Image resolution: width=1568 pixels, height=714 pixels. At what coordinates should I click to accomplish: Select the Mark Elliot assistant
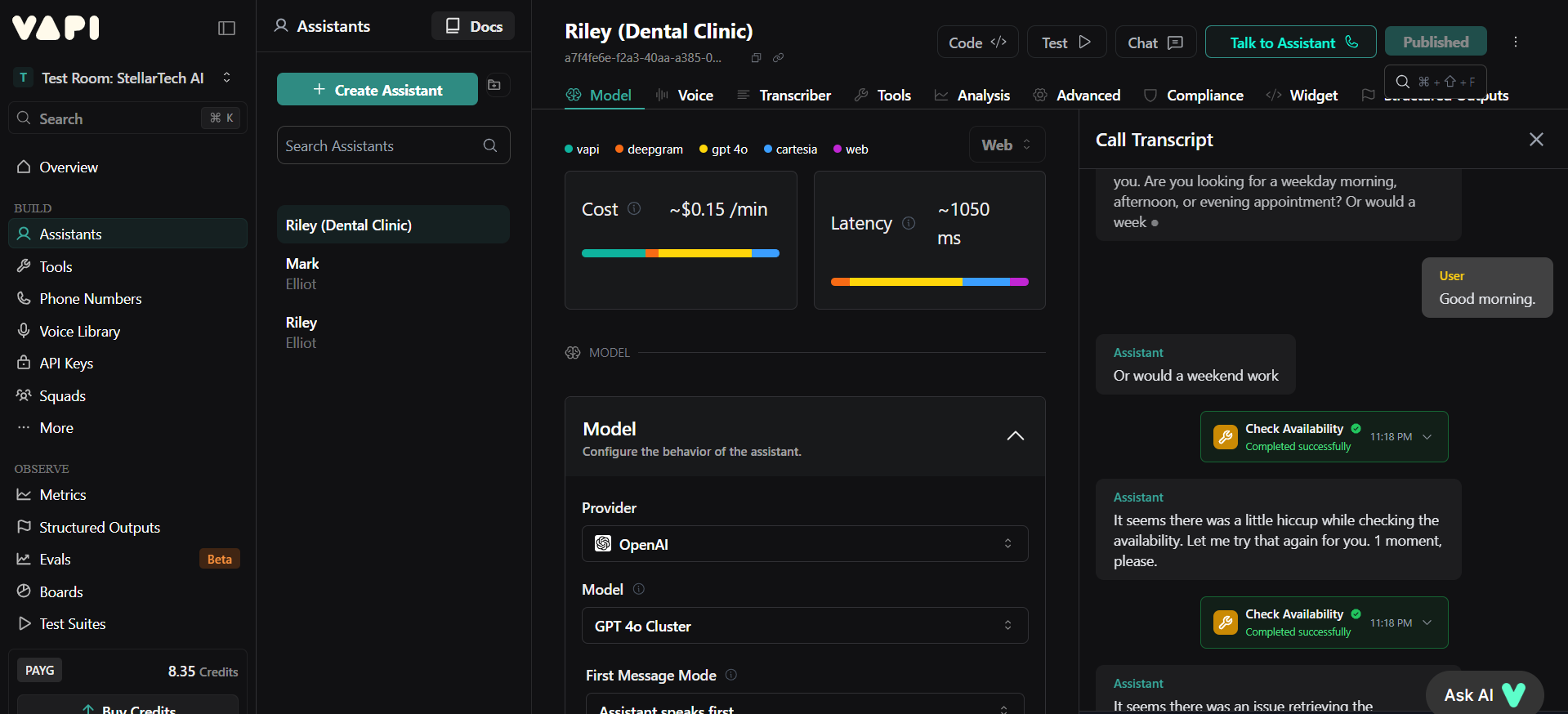click(x=393, y=274)
